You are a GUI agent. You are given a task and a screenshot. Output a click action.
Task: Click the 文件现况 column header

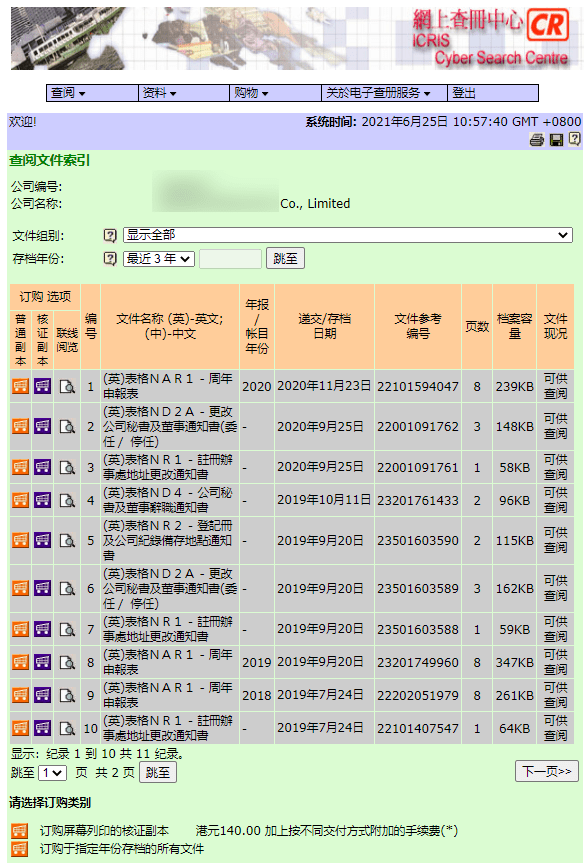click(555, 326)
